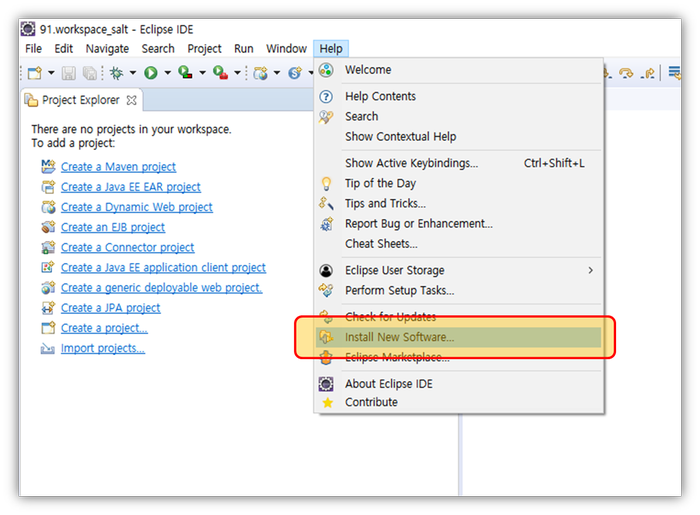Viewport: 700px width, 515px height.
Task: Select Show Active Keybindings...
Action: pos(458,163)
